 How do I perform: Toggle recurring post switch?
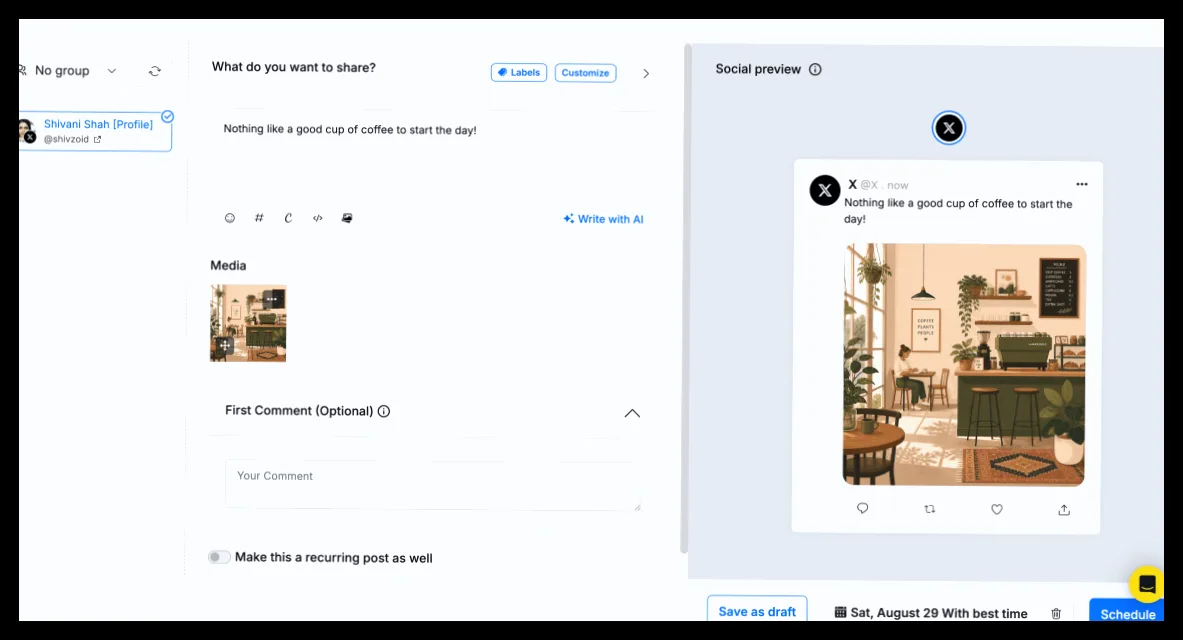pos(219,557)
